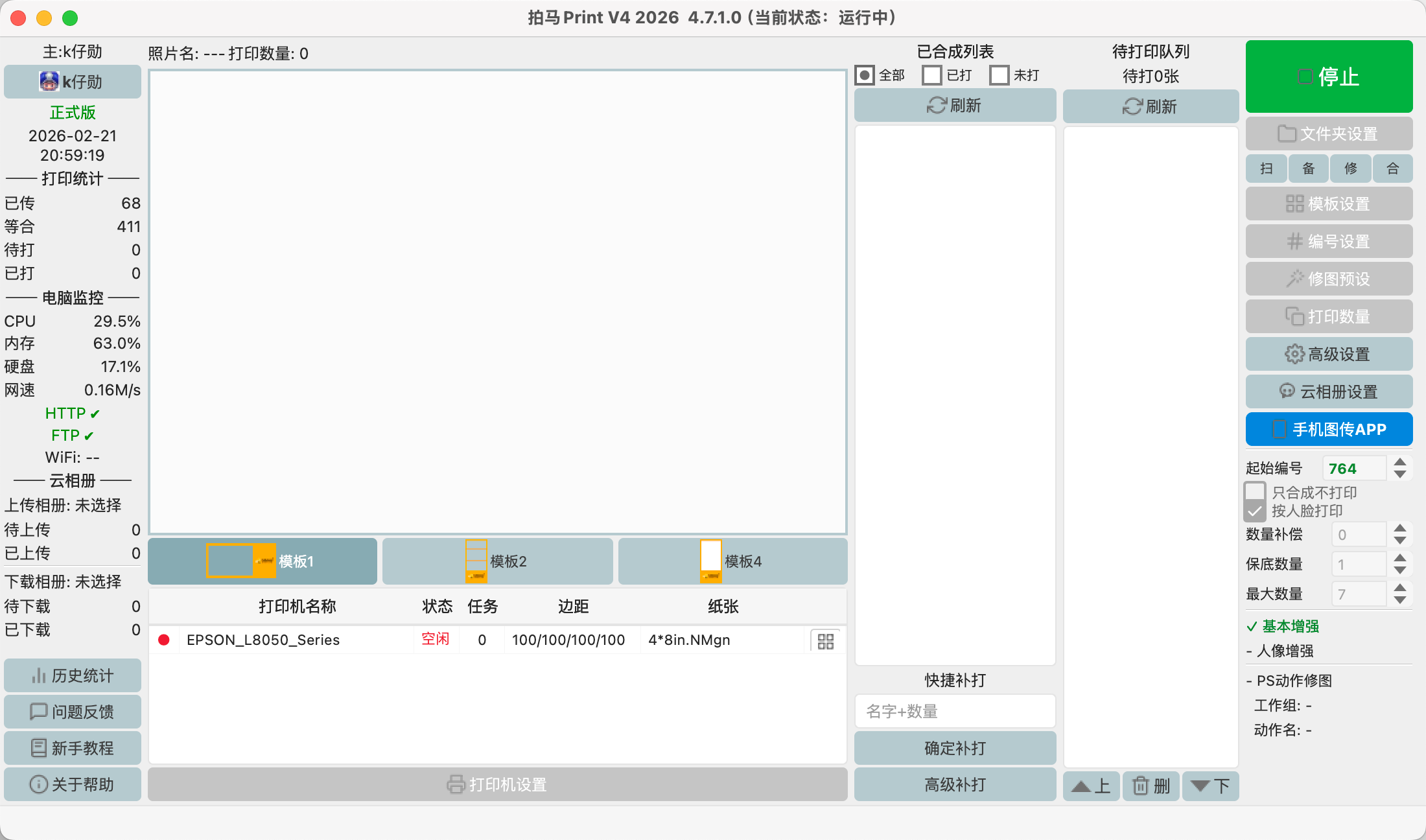Open 历史统计 history statistics
The image size is (1426, 840).
[x=73, y=676]
